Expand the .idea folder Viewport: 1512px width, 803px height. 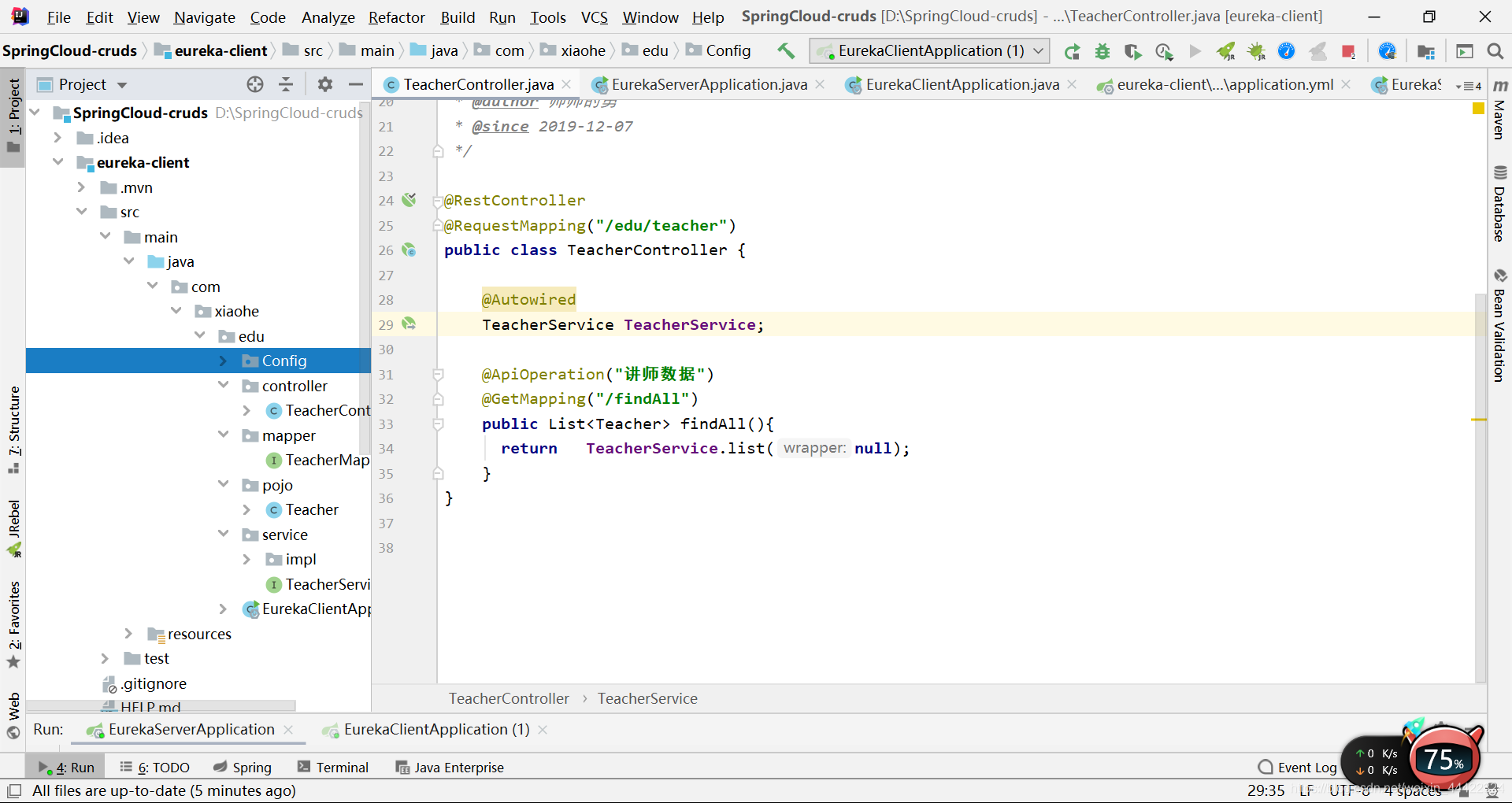(x=57, y=138)
